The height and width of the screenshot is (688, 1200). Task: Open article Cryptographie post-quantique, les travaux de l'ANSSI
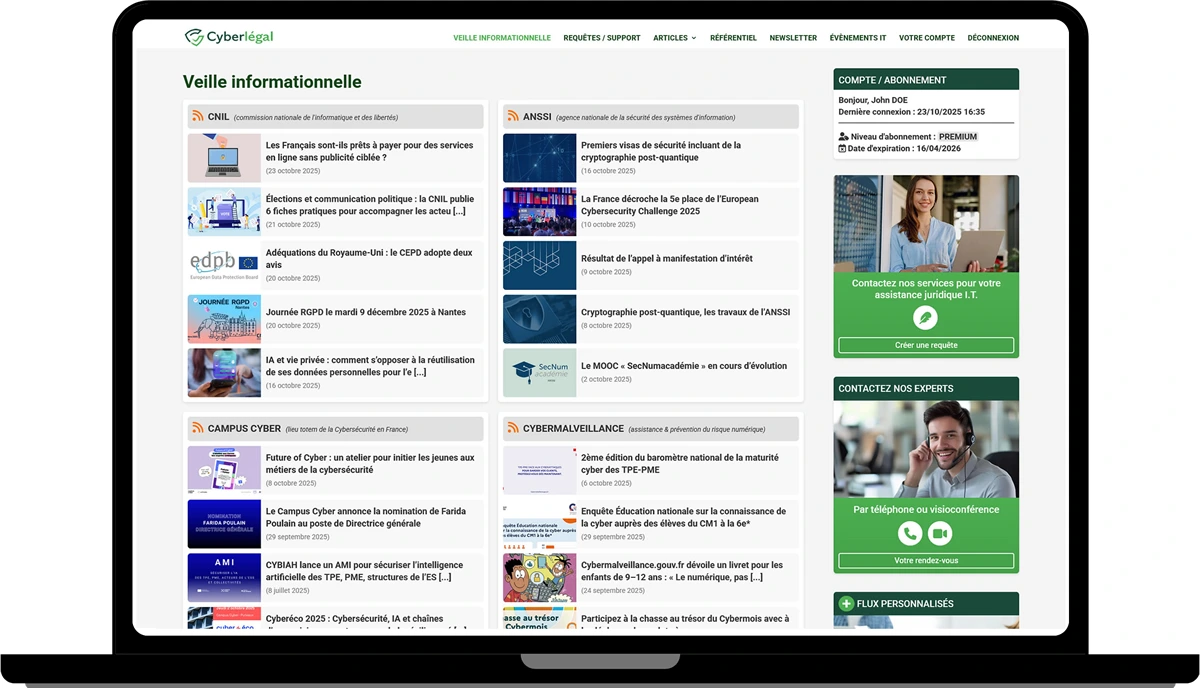(686, 312)
